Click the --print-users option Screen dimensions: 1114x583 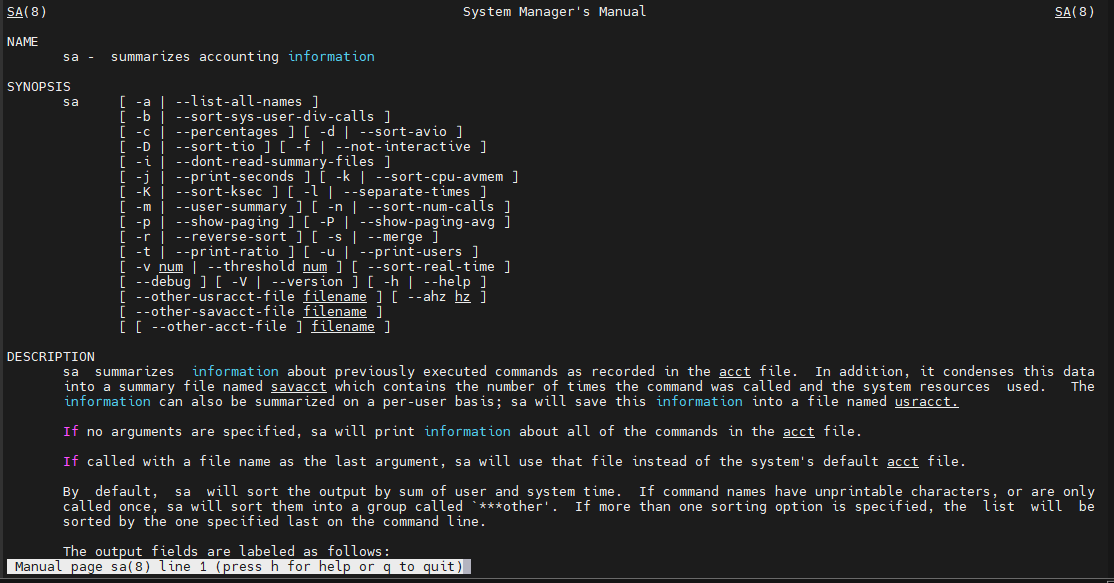pos(411,251)
